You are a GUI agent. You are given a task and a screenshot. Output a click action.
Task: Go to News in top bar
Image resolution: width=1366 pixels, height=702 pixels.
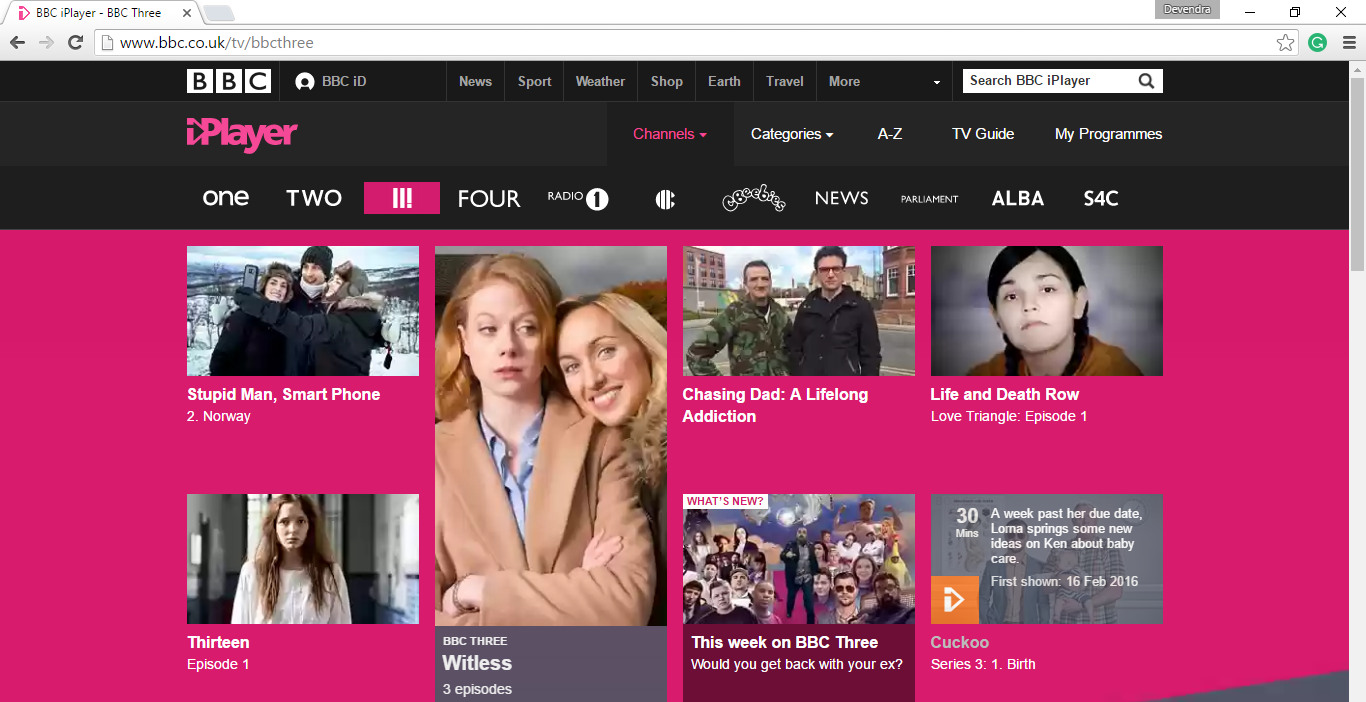click(475, 82)
